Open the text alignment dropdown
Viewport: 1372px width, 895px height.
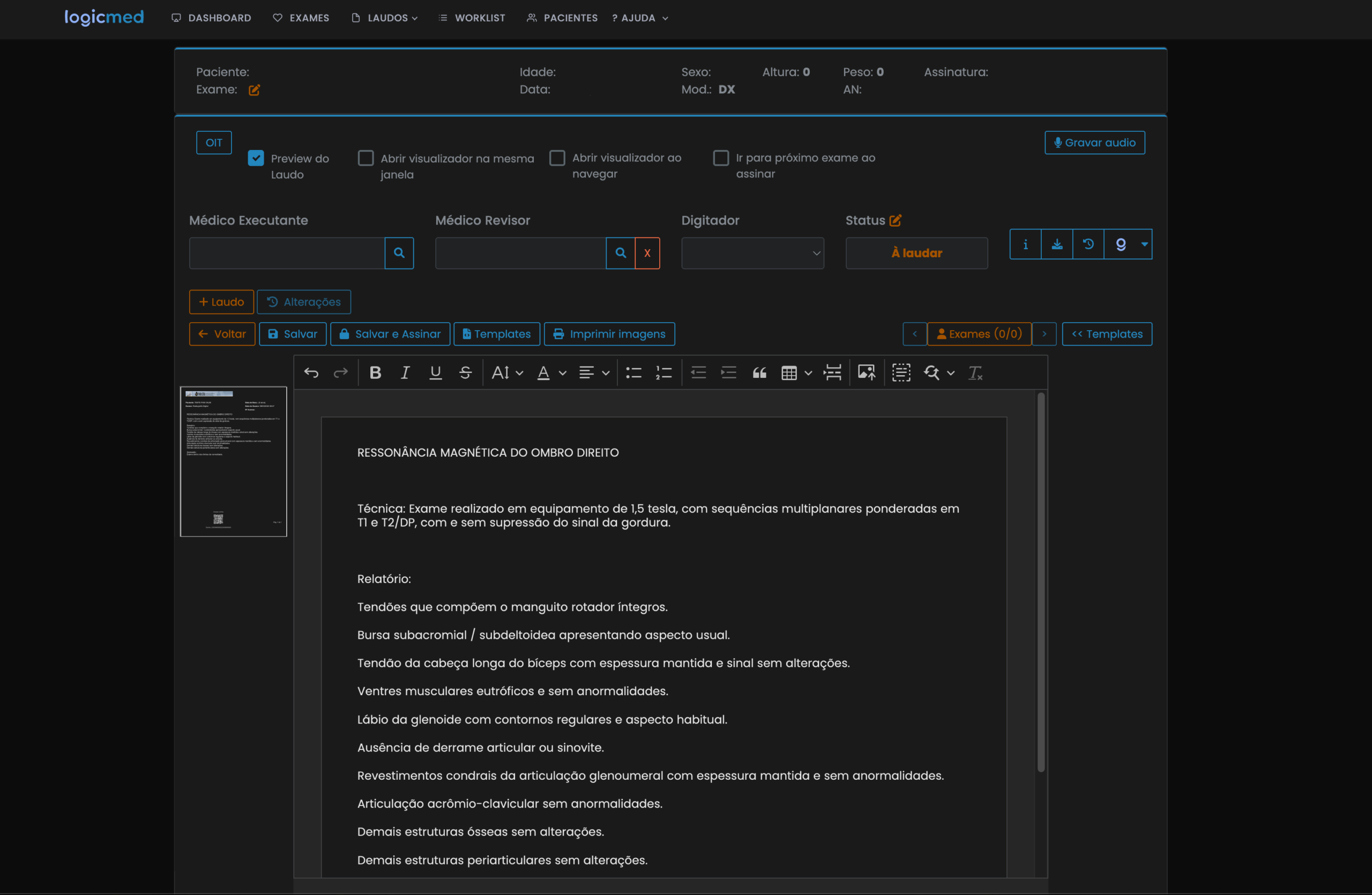[594, 373]
